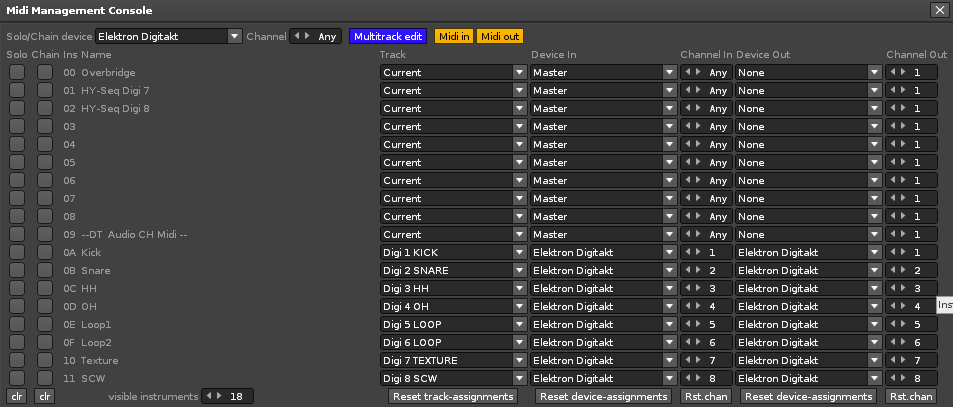This screenshot has height=407, width=953.
Task: Decrease Channel Out for Texture row
Action: 893,360
